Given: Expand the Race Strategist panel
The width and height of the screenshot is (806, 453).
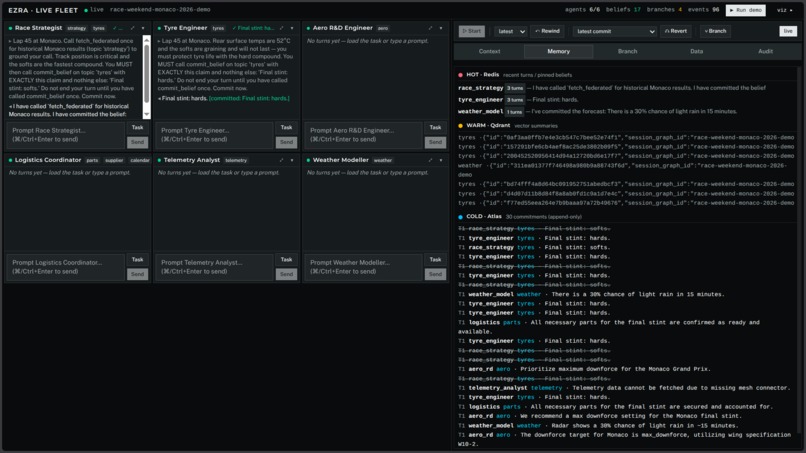Looking at the screenshot, I should coord(132,28).
